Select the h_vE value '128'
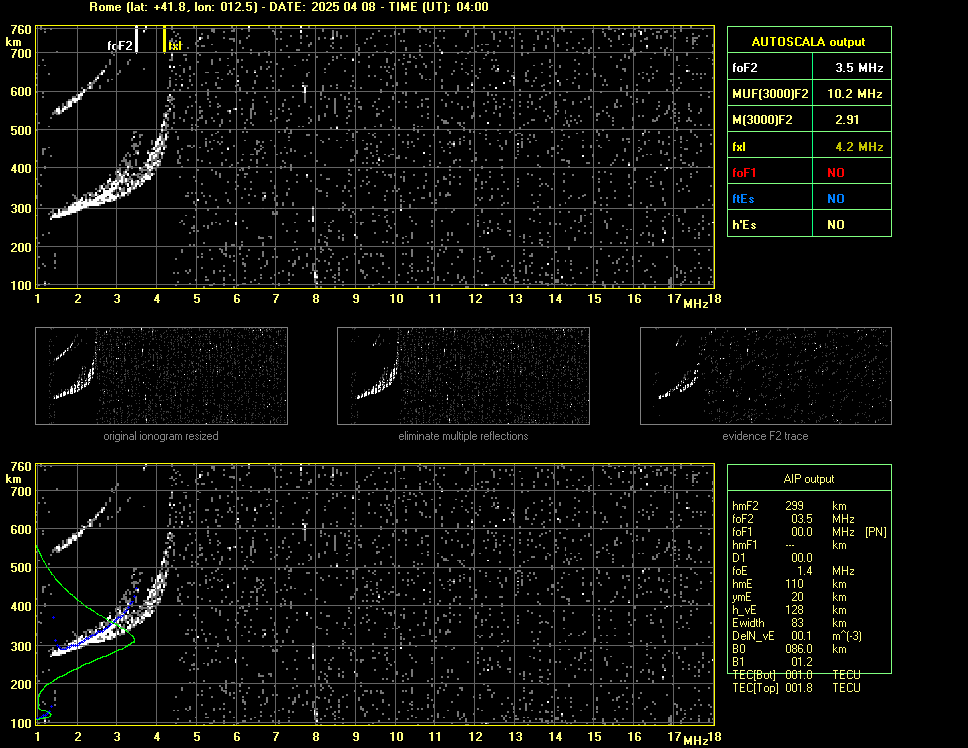Screen dimensions: 968x748 point(795,610)
